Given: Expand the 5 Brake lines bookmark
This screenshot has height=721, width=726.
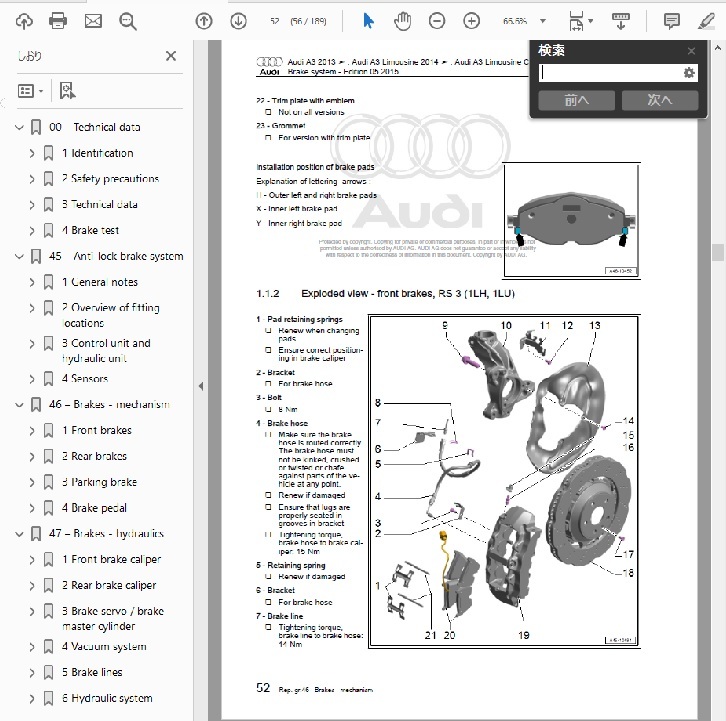Looking at the screenshot, I should coord(32,672).
